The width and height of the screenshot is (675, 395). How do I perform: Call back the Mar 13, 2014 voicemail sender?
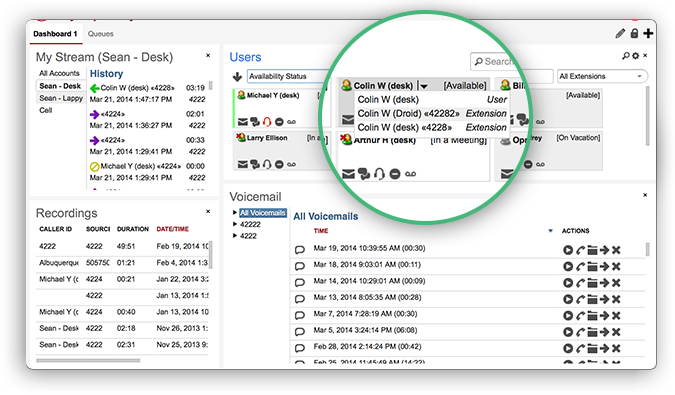coord(580,299)
